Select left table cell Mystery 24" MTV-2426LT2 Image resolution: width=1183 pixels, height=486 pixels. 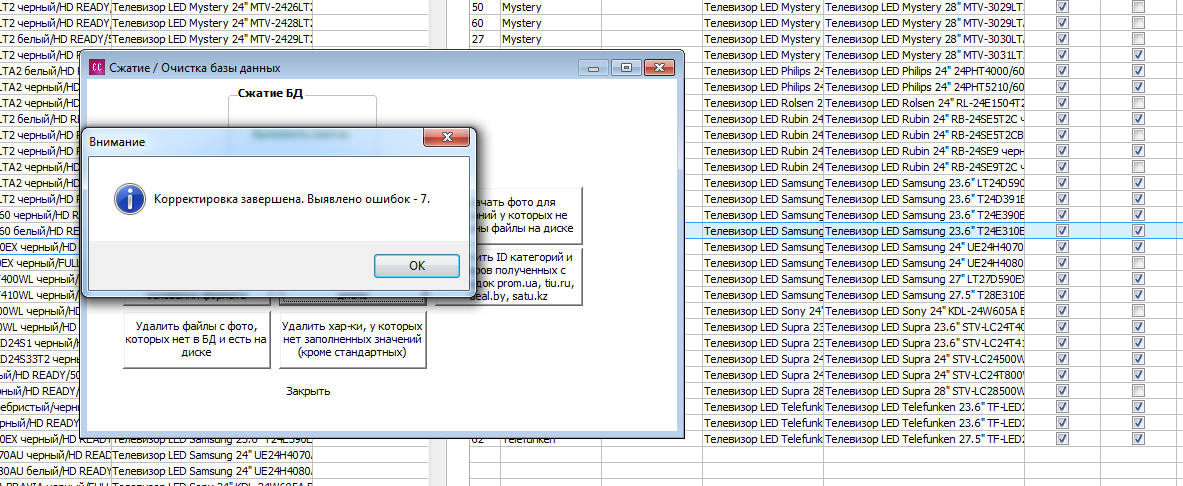[212, 7]
